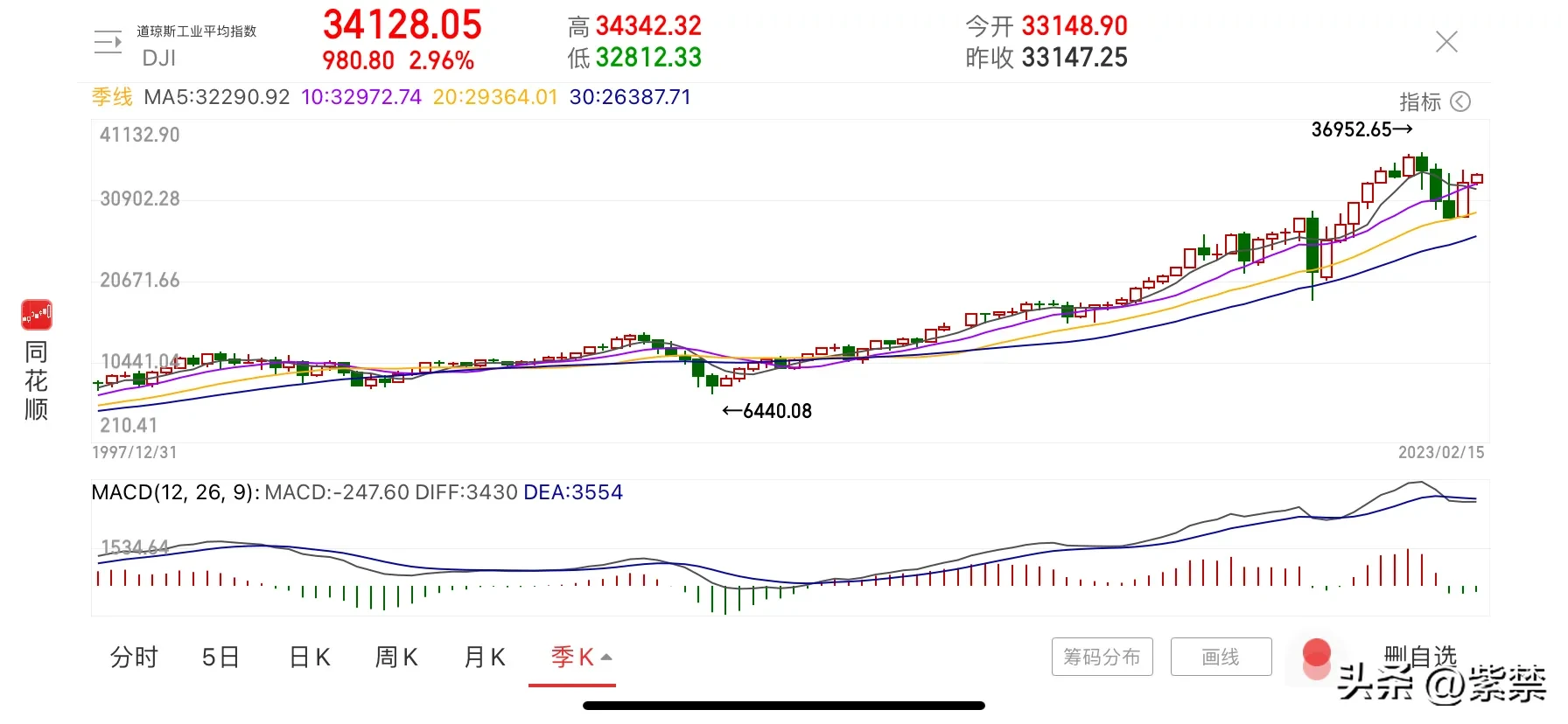This screenshot has height=724, width=1568.
Task: Remove from watchlist via 删自选
Action: coord(1420,656)
